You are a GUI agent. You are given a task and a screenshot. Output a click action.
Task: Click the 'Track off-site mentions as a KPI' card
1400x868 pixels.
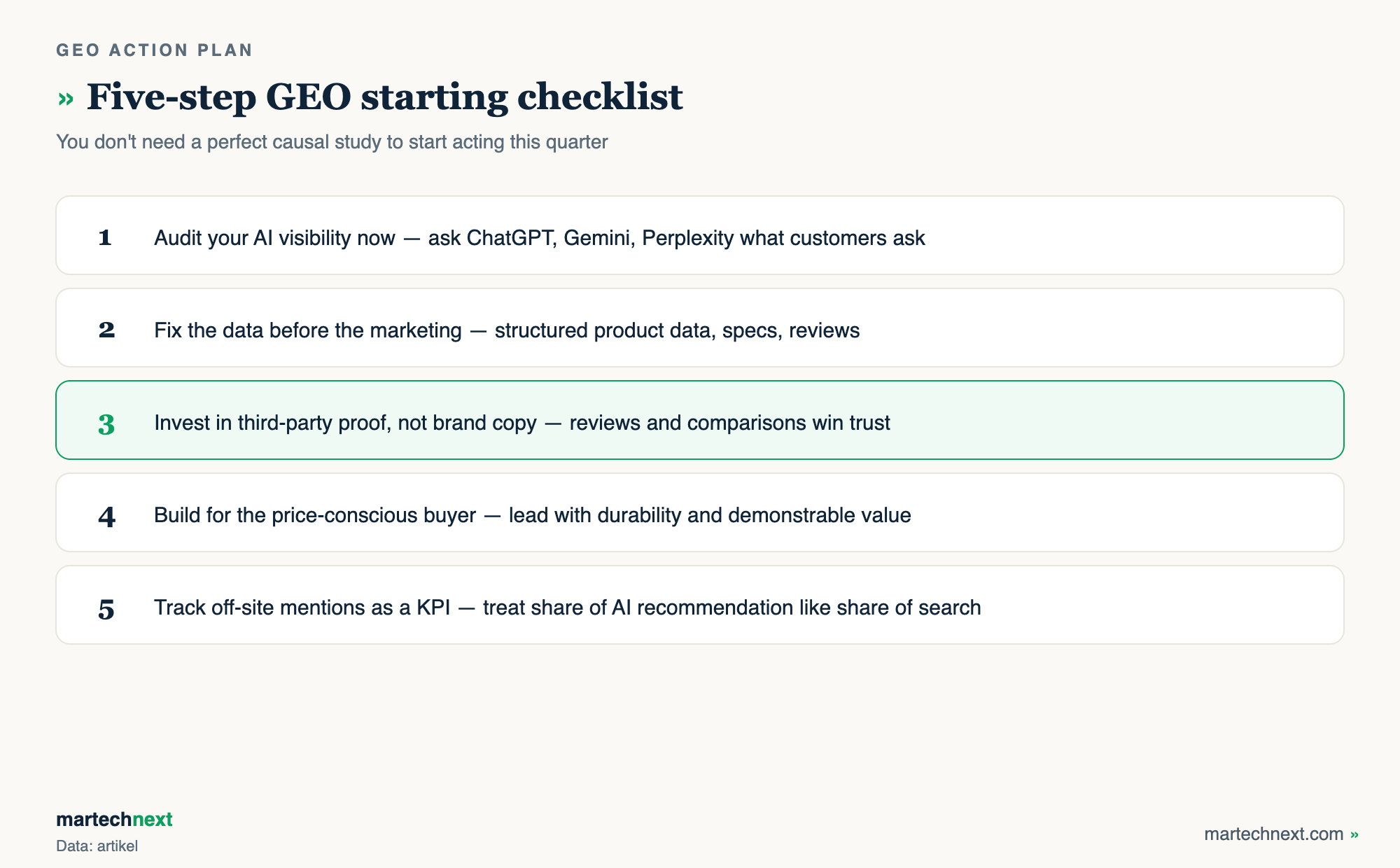pyautogui.click(x=700, y=605)
